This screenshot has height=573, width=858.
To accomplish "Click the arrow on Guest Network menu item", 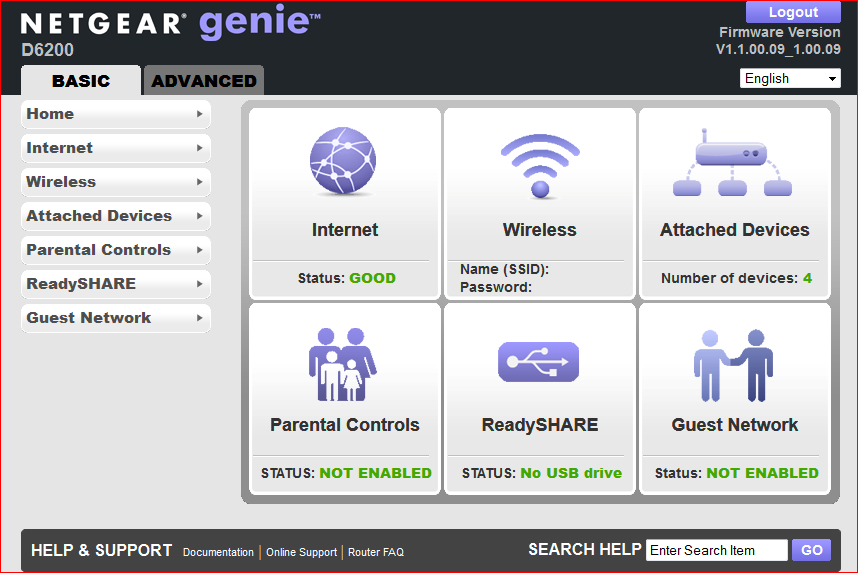I will [200, 317].
